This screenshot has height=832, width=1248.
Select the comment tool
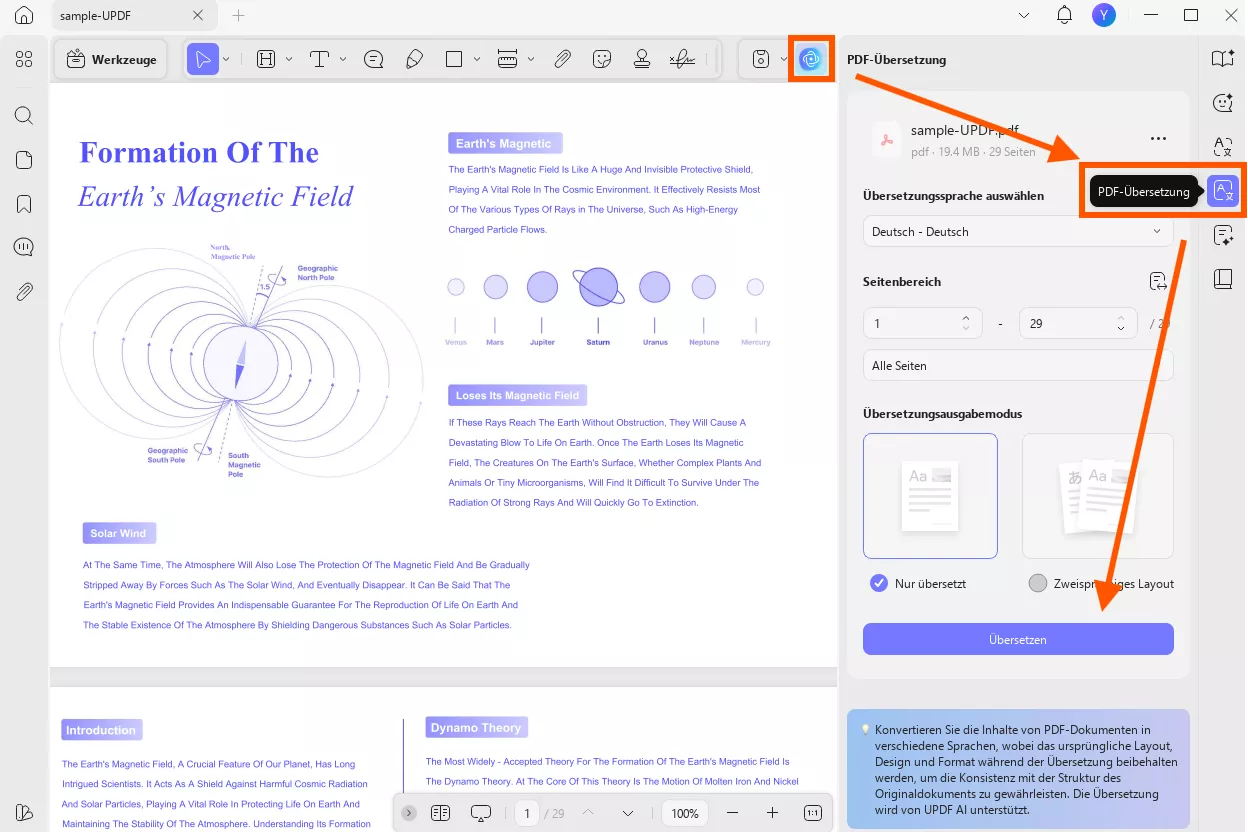click(373, 59)
